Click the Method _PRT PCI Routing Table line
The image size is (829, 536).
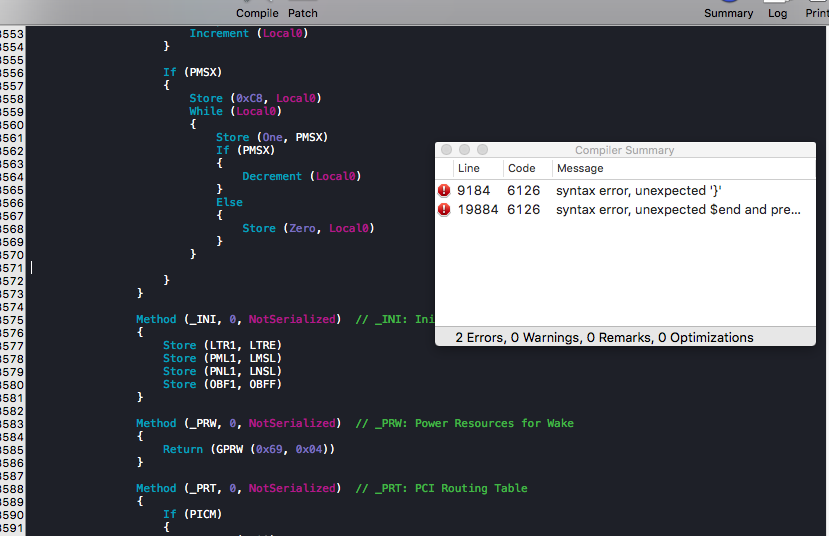238,489
